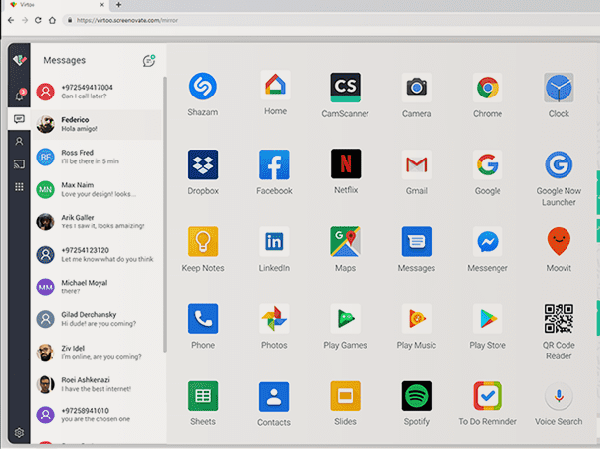Open the QR Code Reader app
This screenshot has height=449, width=600.
(x=558, y=318)
